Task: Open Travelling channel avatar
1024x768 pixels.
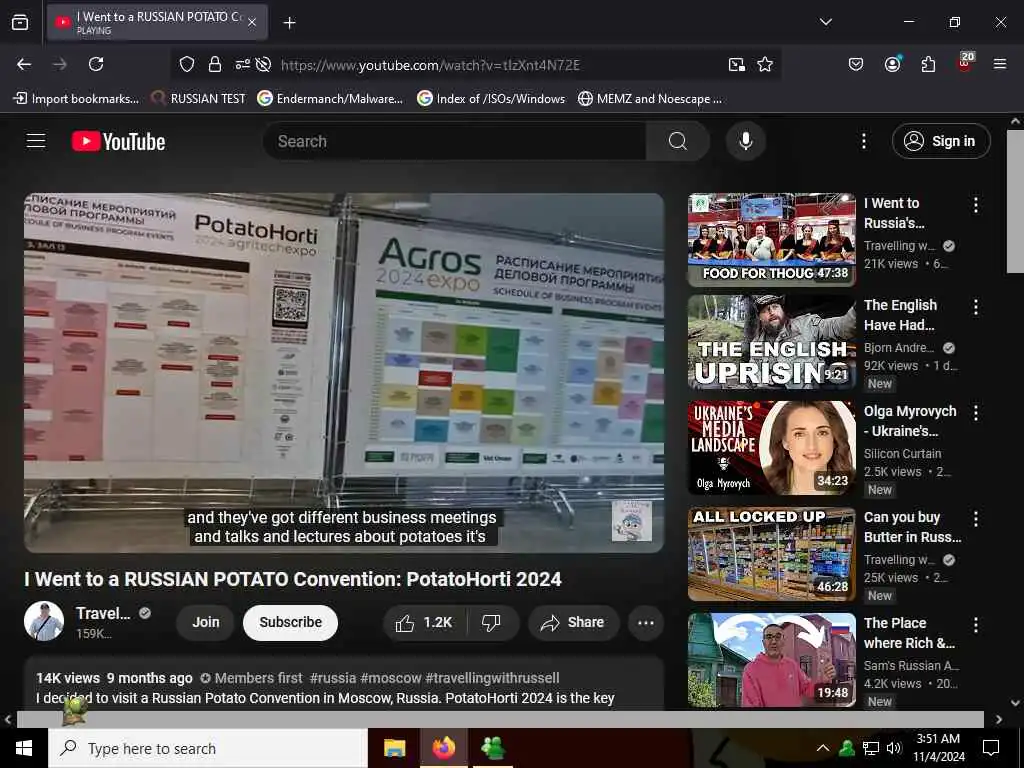Action: point(44,621)
